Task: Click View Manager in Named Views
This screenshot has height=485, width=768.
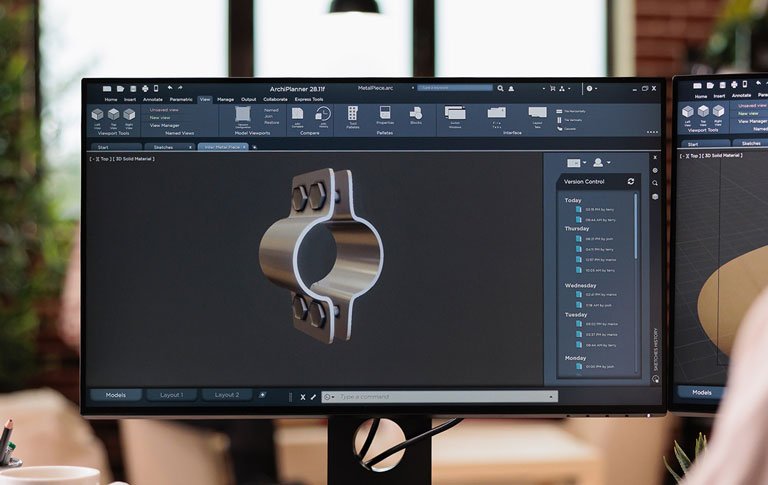Action: point(164,125)
